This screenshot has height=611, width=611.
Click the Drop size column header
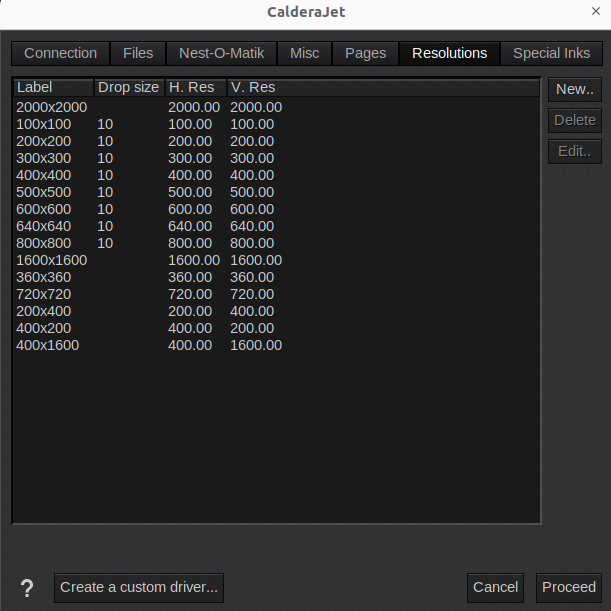point(128,88)
